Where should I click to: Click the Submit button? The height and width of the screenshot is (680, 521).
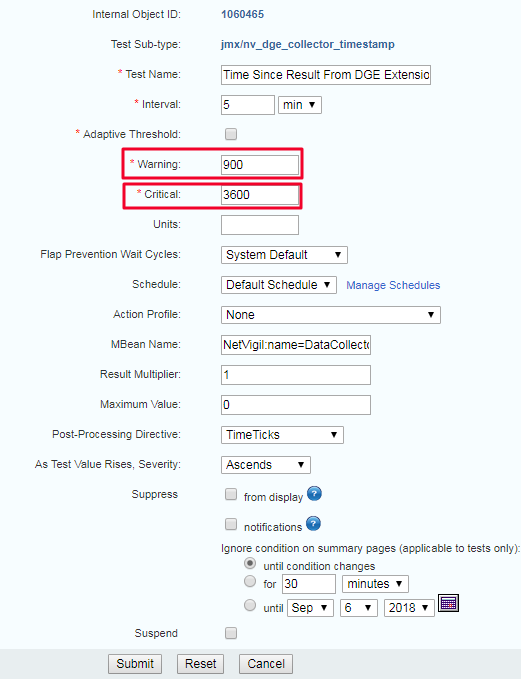click(x=135, y=664)
